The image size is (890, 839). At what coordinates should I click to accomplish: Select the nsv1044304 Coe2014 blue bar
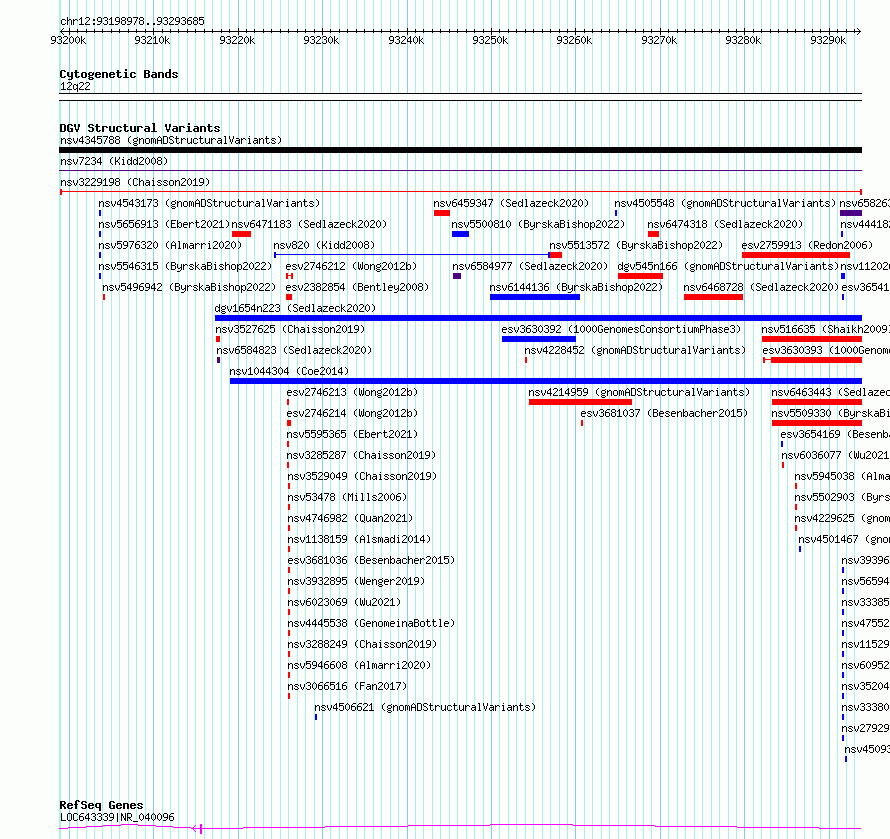coord(545,381)
